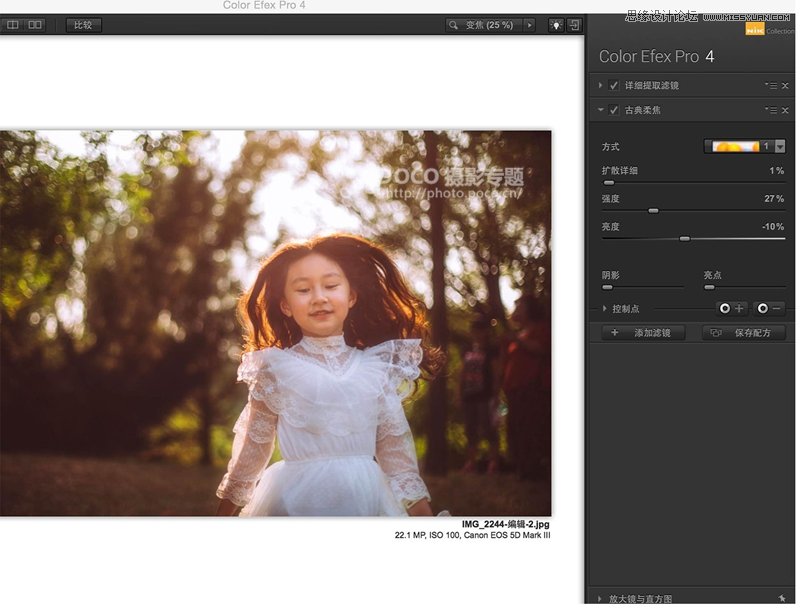800x609 pixels.
Task: Click the girl photo preview image
Action: (x=276, y=323)
